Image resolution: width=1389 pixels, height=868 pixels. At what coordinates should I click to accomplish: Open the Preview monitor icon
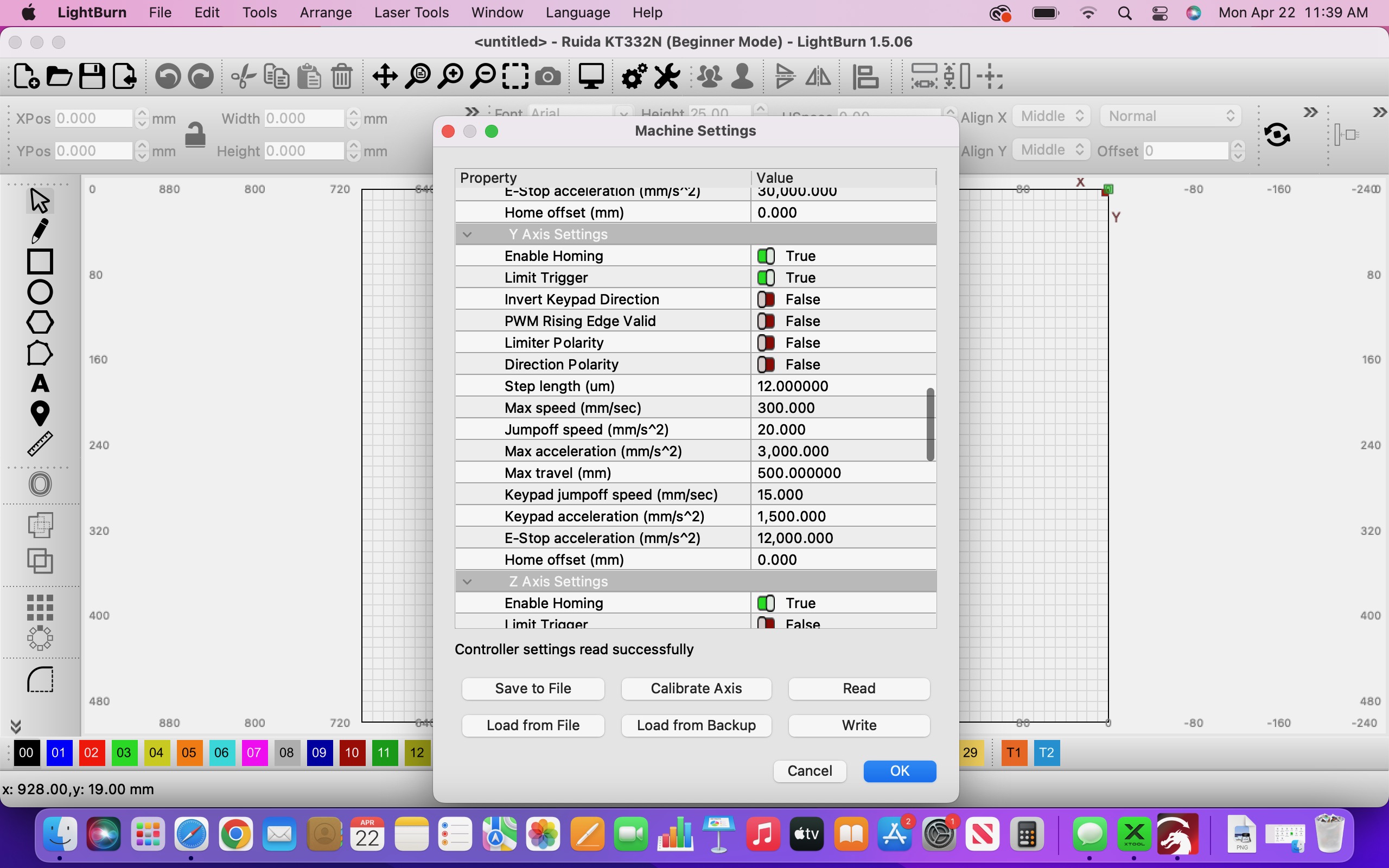point(591,76)
